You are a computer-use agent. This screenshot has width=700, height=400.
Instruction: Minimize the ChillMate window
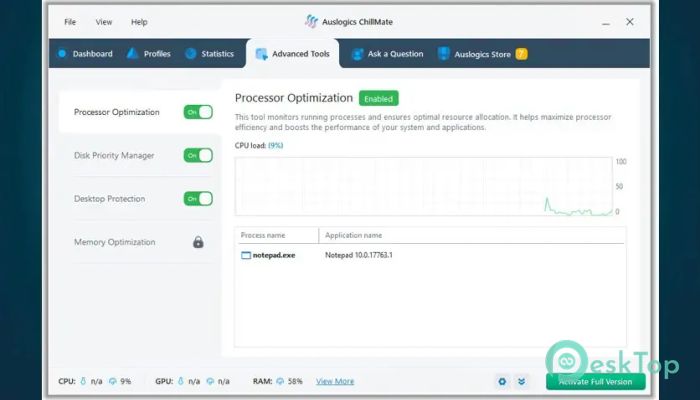tap(606, 22)
